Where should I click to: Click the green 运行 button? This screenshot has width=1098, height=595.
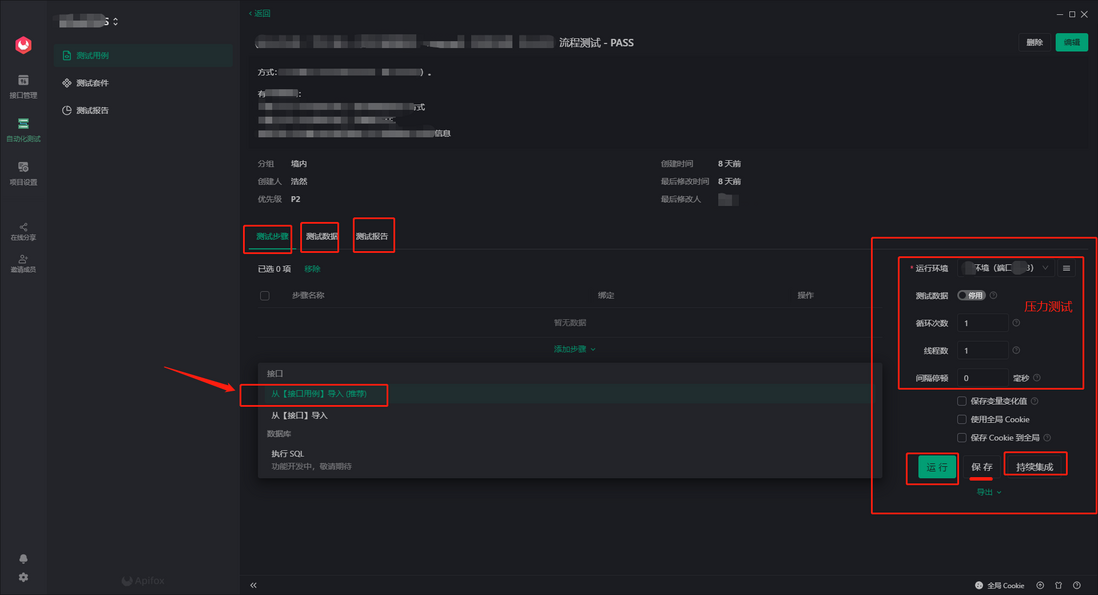[936, 467]
